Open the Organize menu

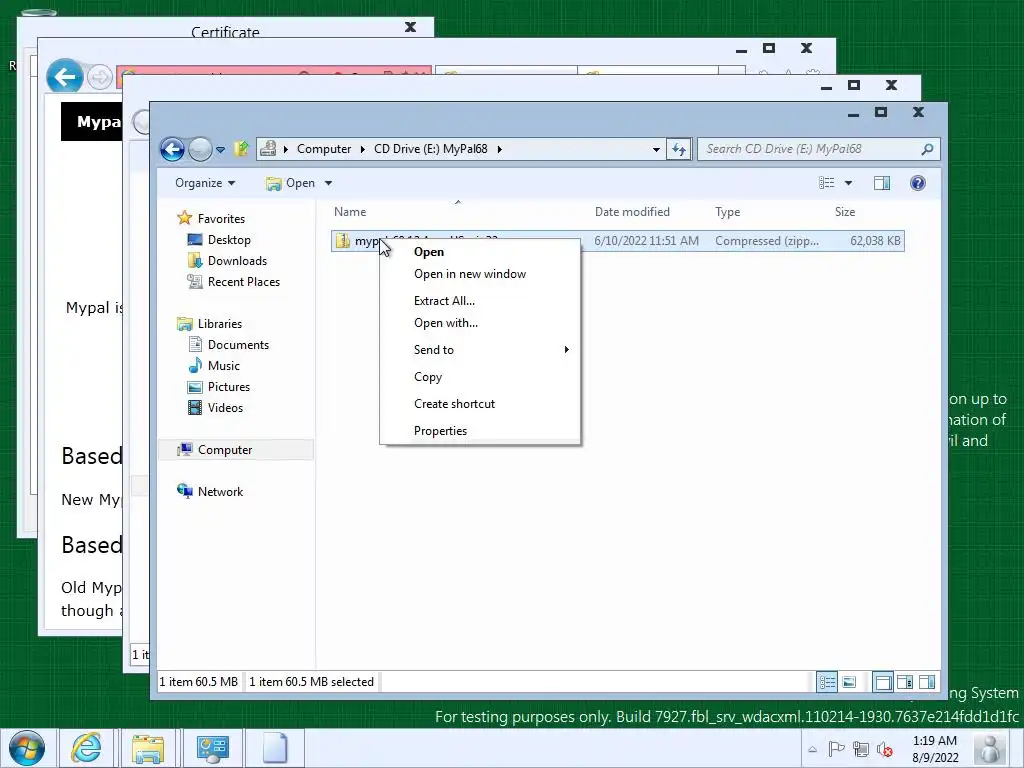click(204, 183)
